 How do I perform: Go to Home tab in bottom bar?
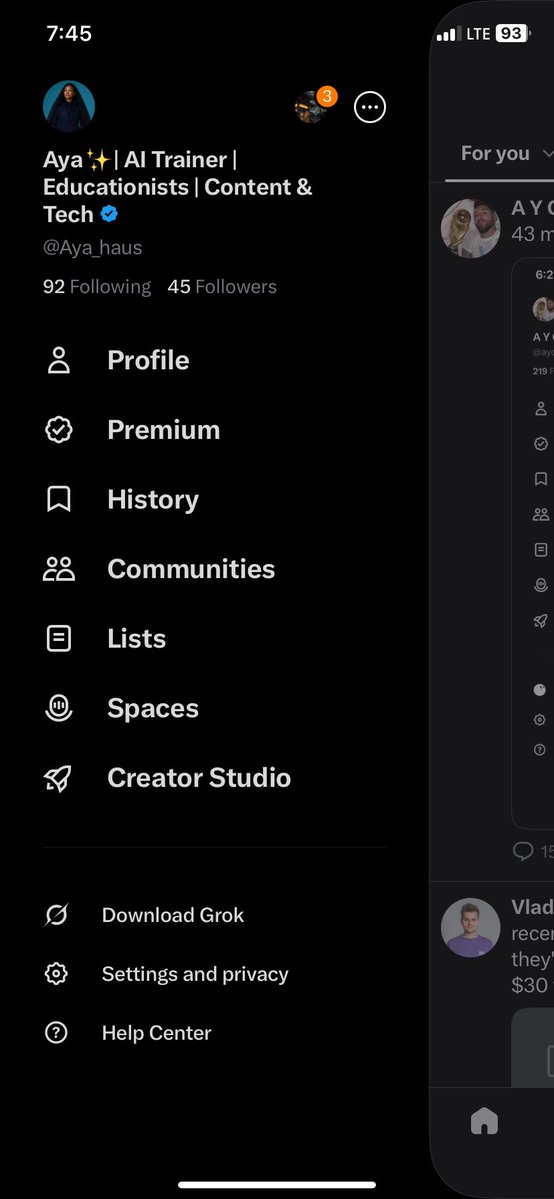pos(484,1121)
